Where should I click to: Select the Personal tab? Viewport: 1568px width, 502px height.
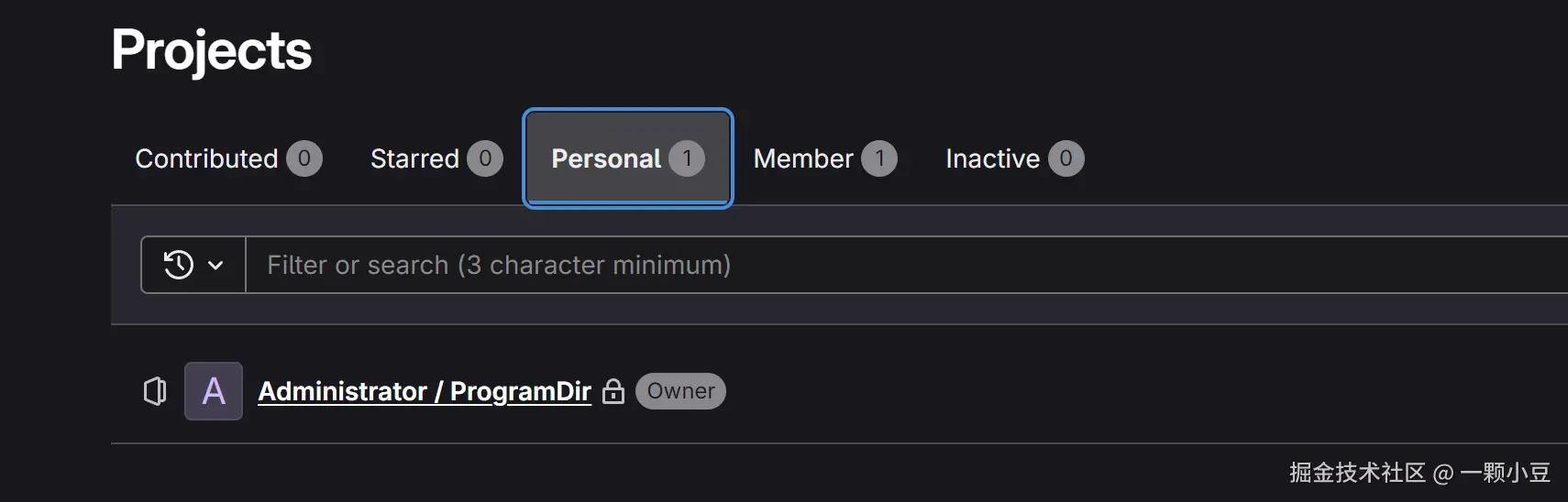606,158
